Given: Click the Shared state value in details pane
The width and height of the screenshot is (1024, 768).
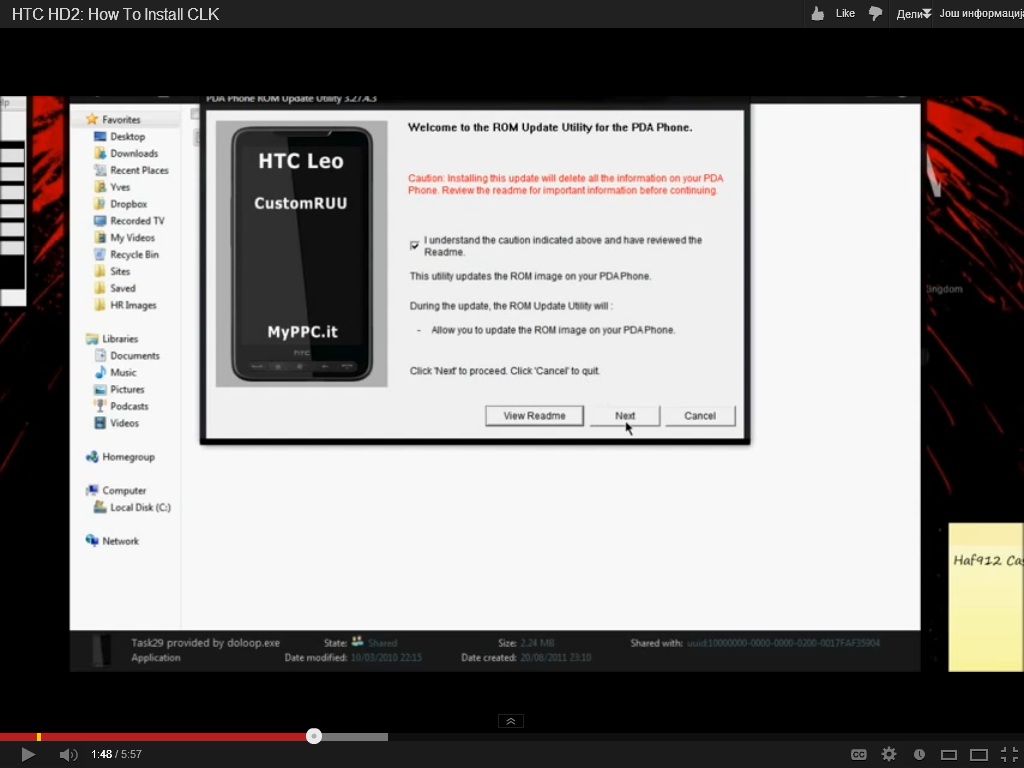Looking at the screenshot, I should 383,643.
